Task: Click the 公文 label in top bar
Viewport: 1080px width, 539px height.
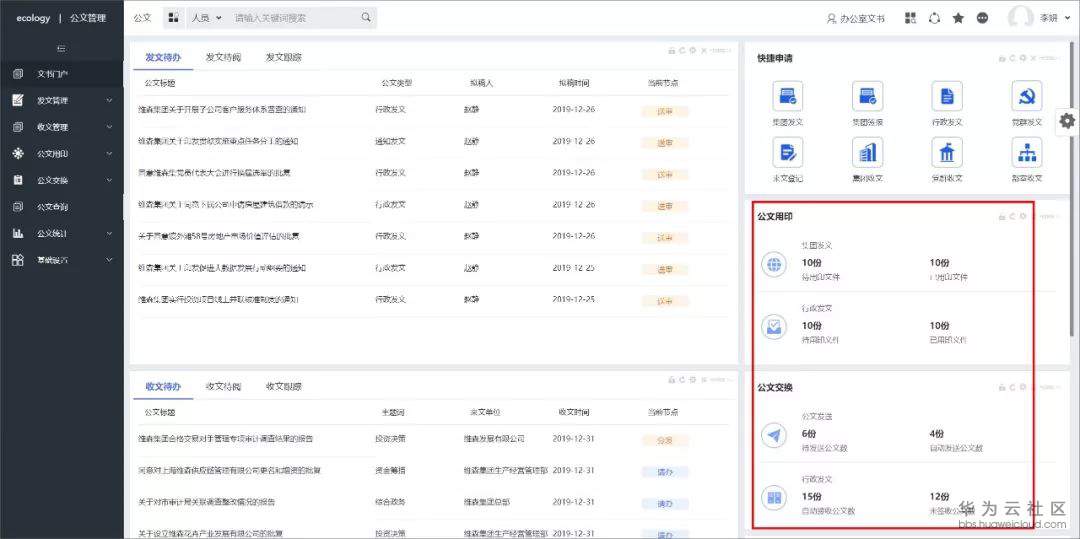Action: tap(142, 18)
